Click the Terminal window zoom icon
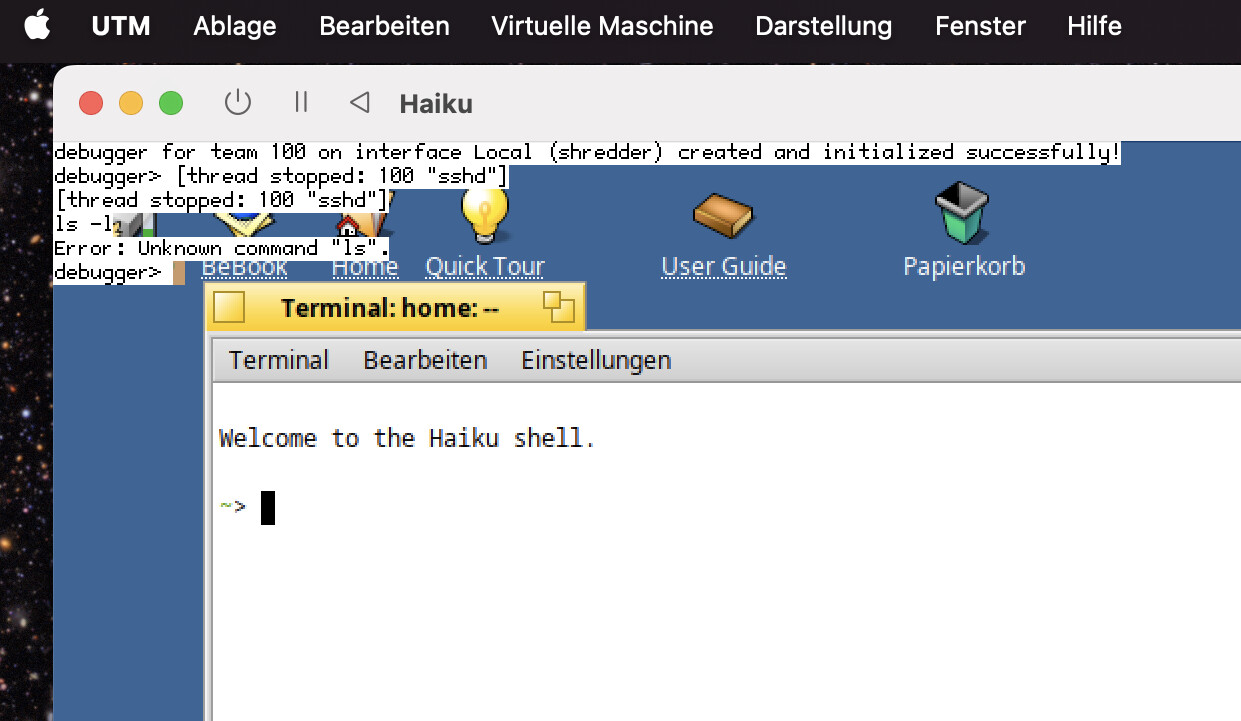The width and height of the screenshot is (1241, 721). tap(559, 307)
